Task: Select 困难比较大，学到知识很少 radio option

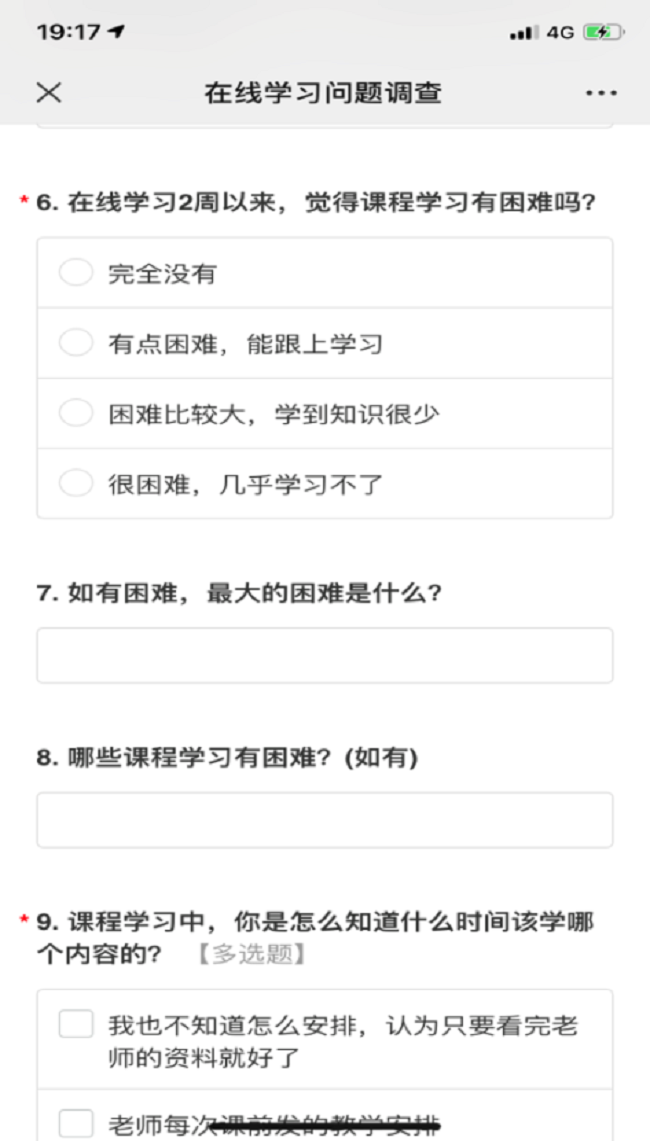Action: [76, 413]
